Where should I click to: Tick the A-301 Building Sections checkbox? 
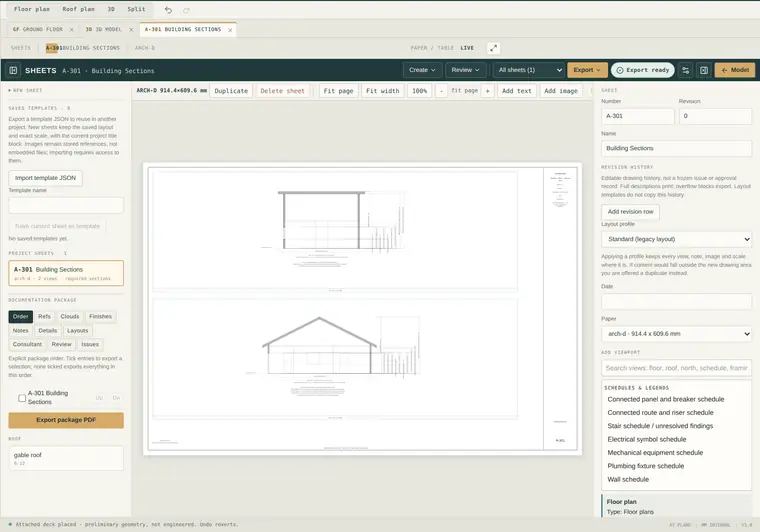coord(22,398)
